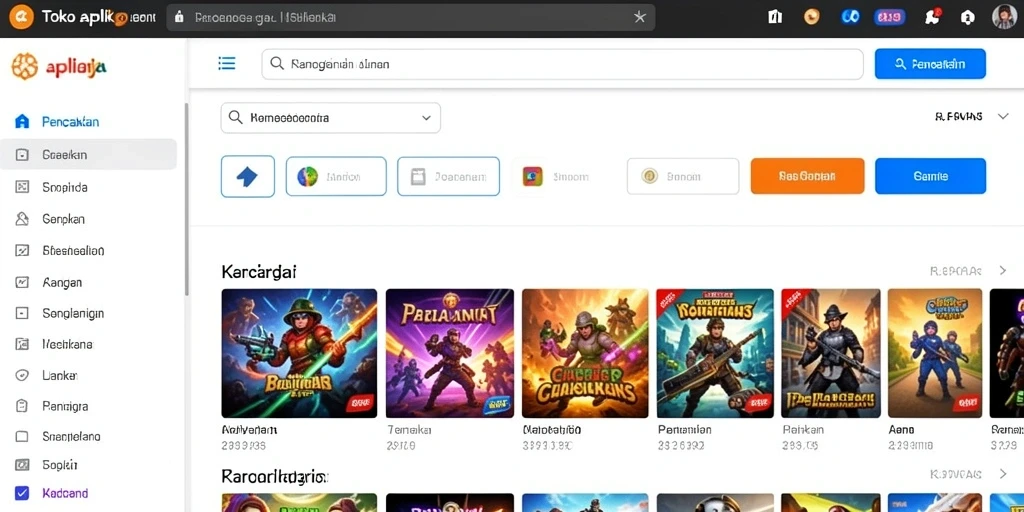
Task: Click the Lanker circle-check sidebar icon
Action: click(x=22, y=376)
